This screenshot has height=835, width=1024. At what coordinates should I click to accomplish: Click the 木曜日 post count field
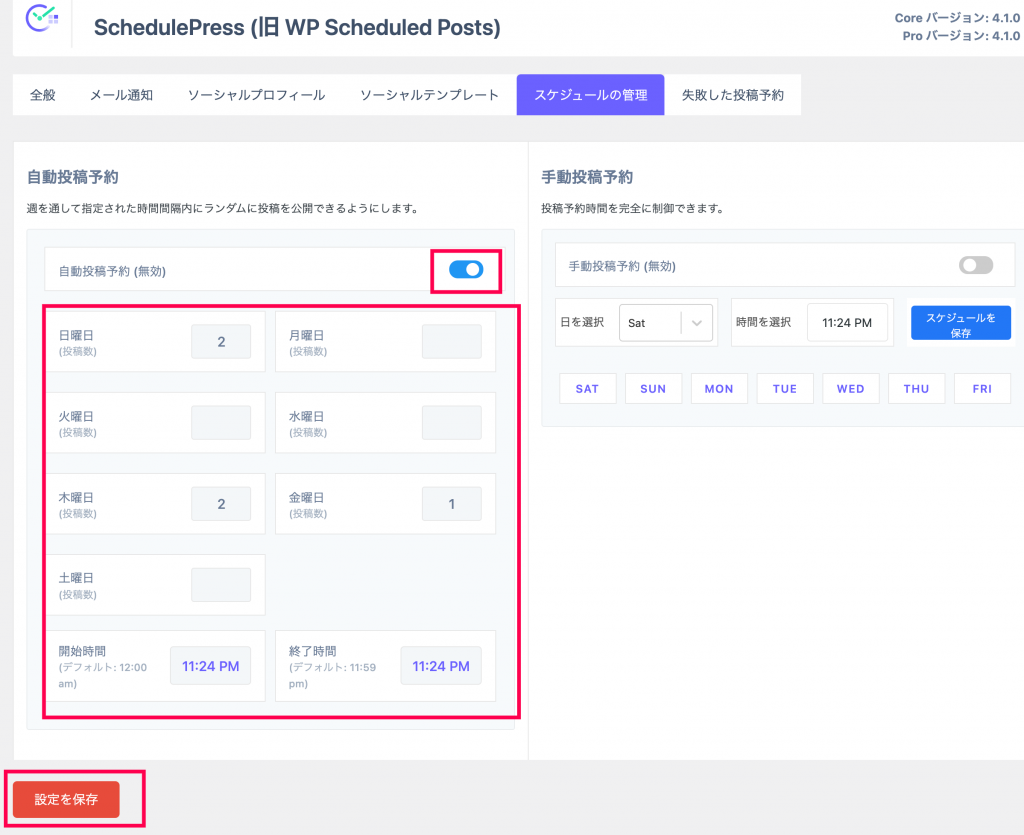221,504
